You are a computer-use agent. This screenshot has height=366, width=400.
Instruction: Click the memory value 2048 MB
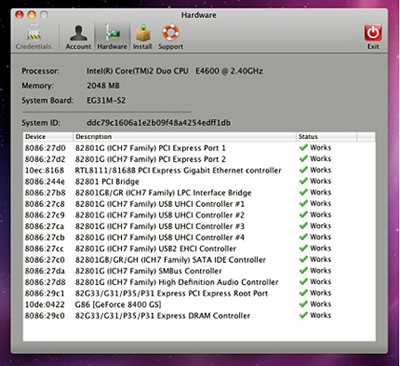[103, 86]
